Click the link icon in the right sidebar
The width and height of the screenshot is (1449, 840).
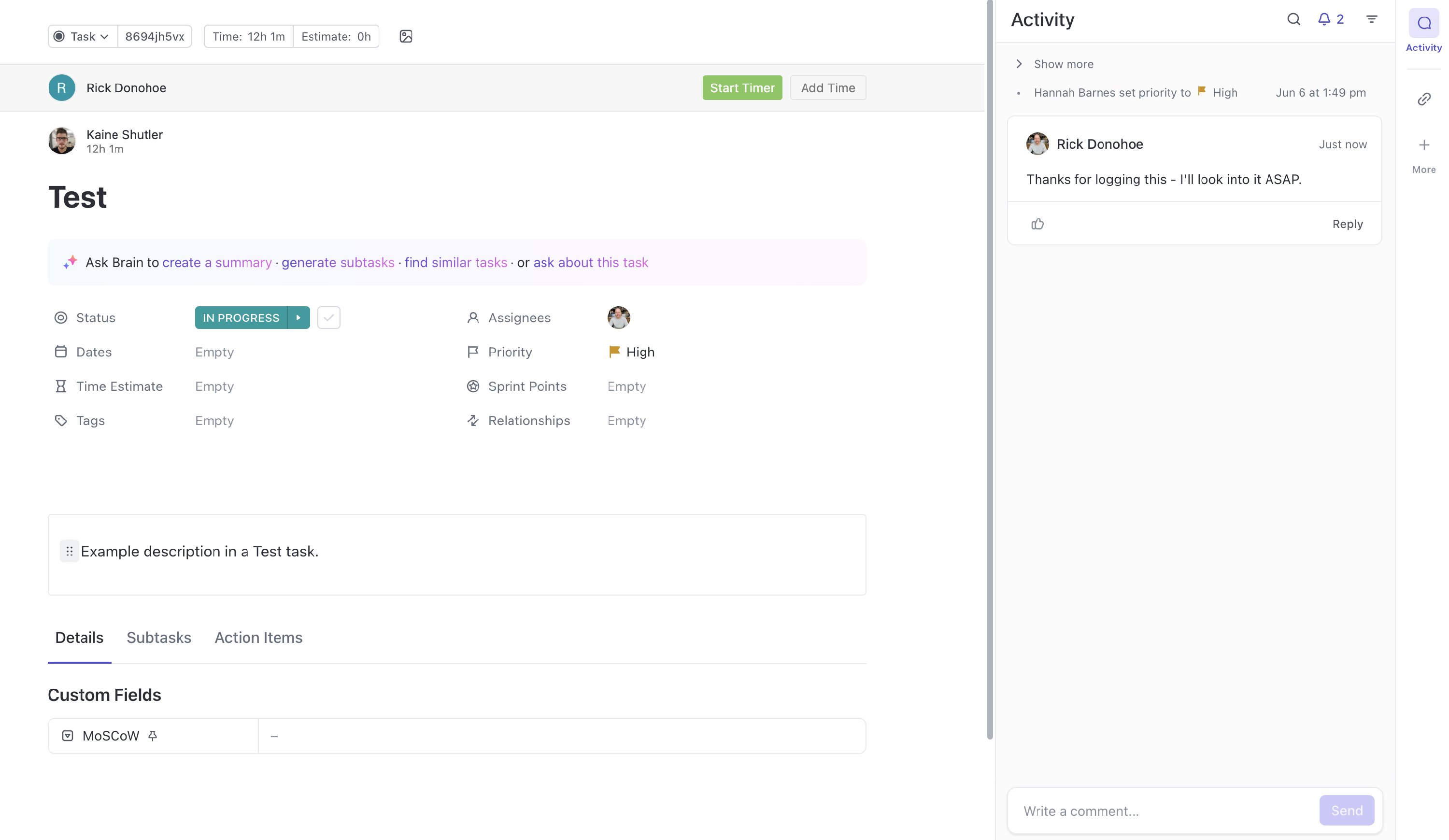click(x=1424, y=99)
